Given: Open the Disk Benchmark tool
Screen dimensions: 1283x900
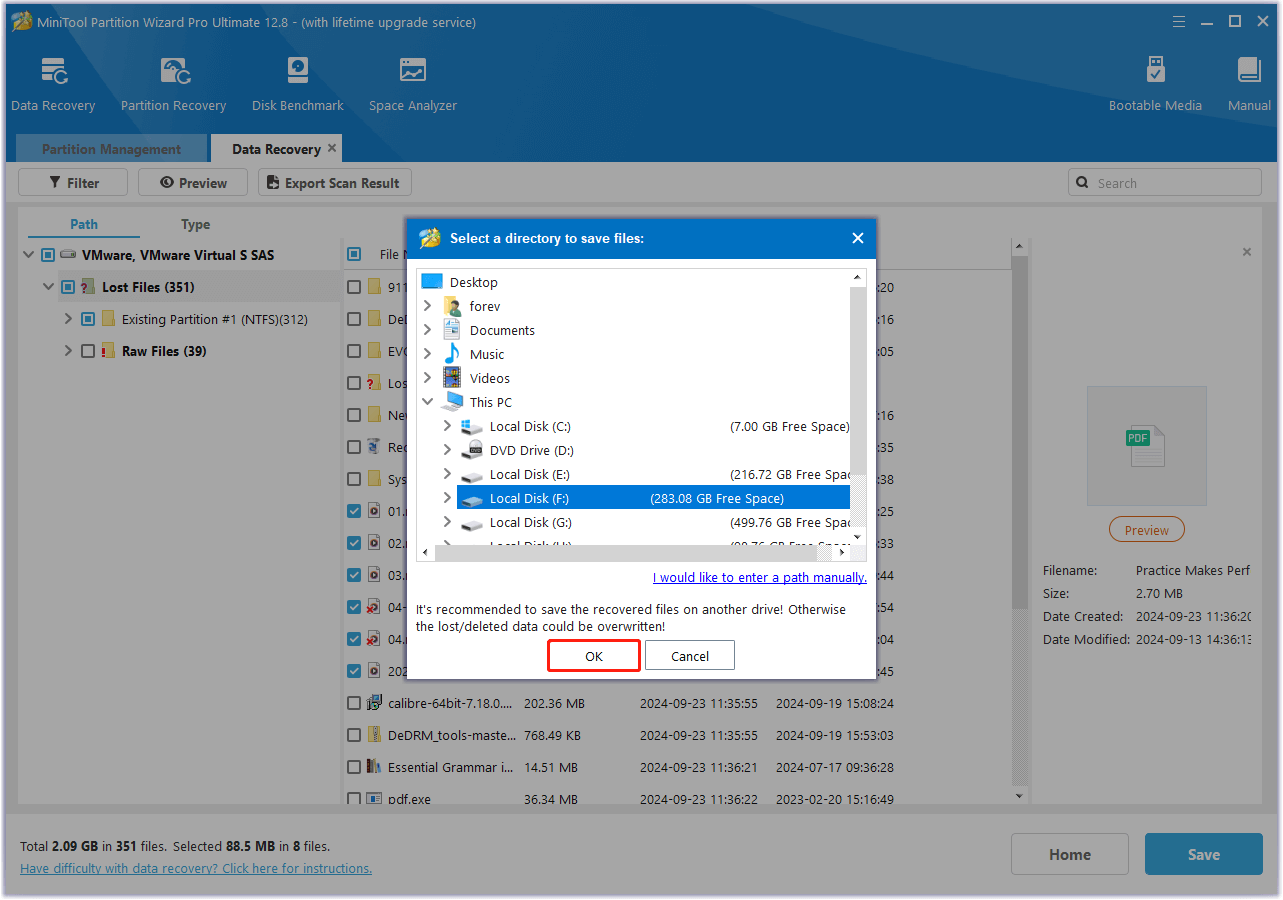Looking at the screenshot, I should click(x=297, y=72).
